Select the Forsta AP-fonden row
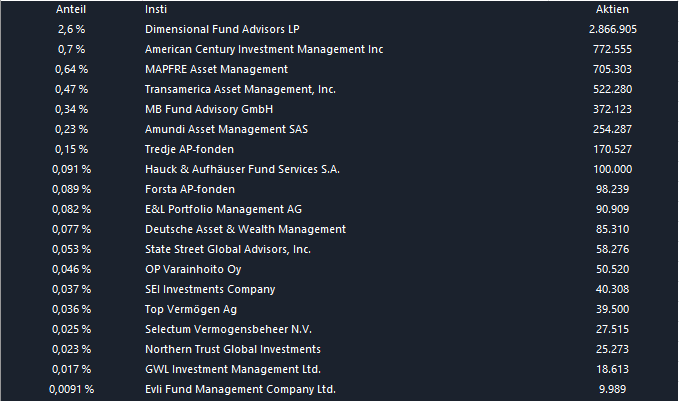The height and width of the screenshot is (401, 679). tap(190, 189)
